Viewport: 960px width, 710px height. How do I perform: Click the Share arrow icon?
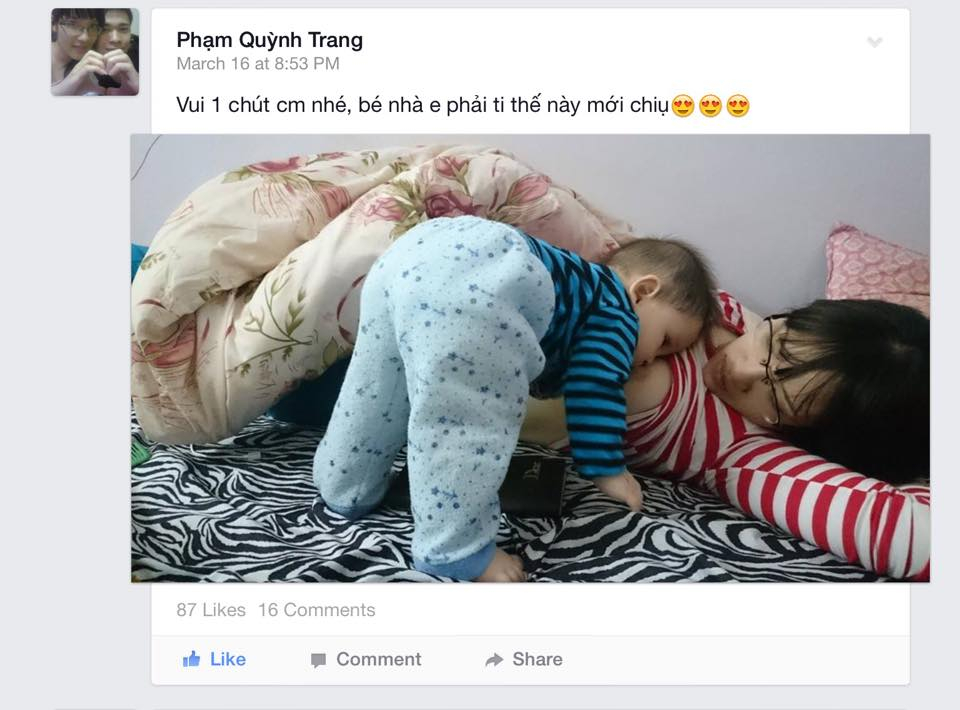(494, 660)
